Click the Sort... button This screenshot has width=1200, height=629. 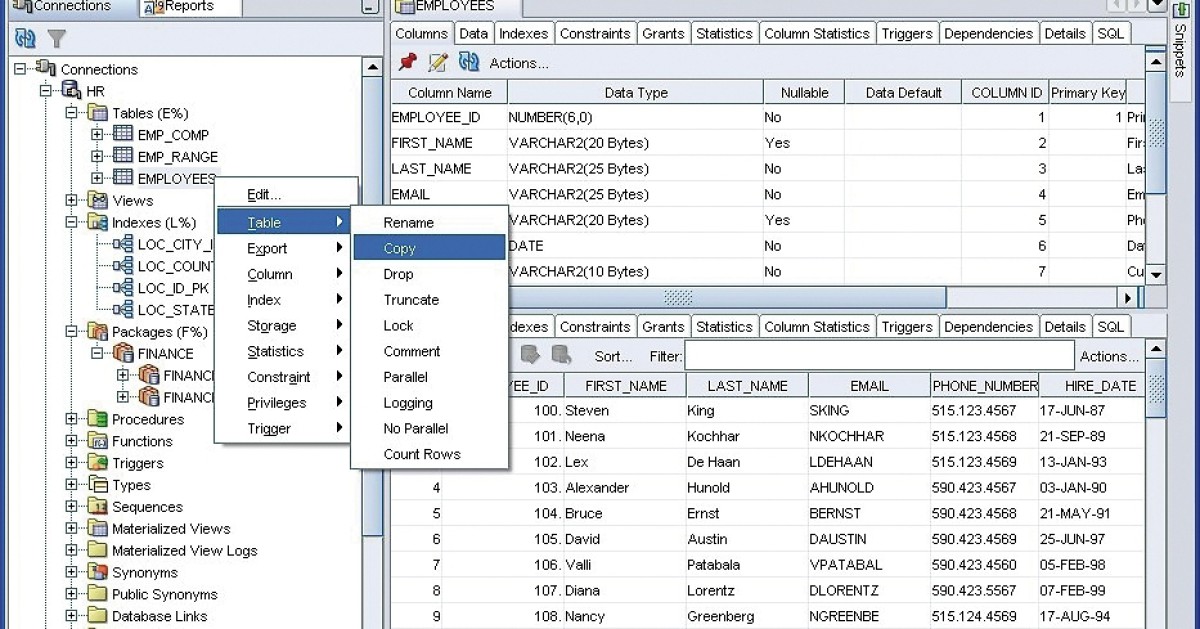click(x=613, y=356)
